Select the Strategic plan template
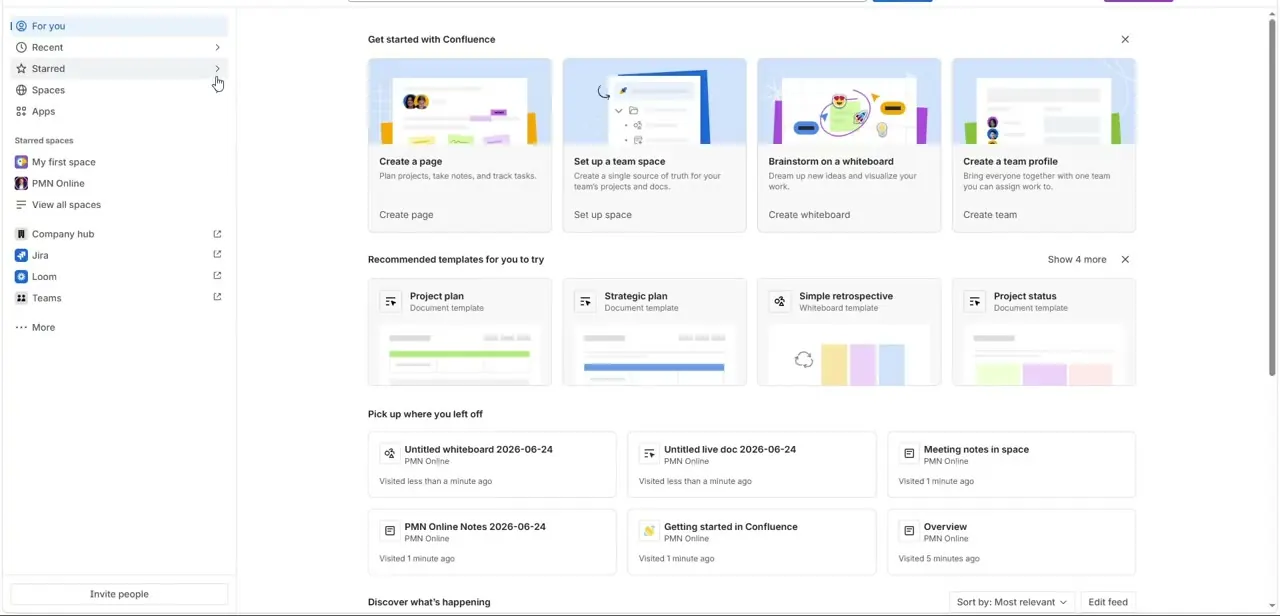 (654, 332)
